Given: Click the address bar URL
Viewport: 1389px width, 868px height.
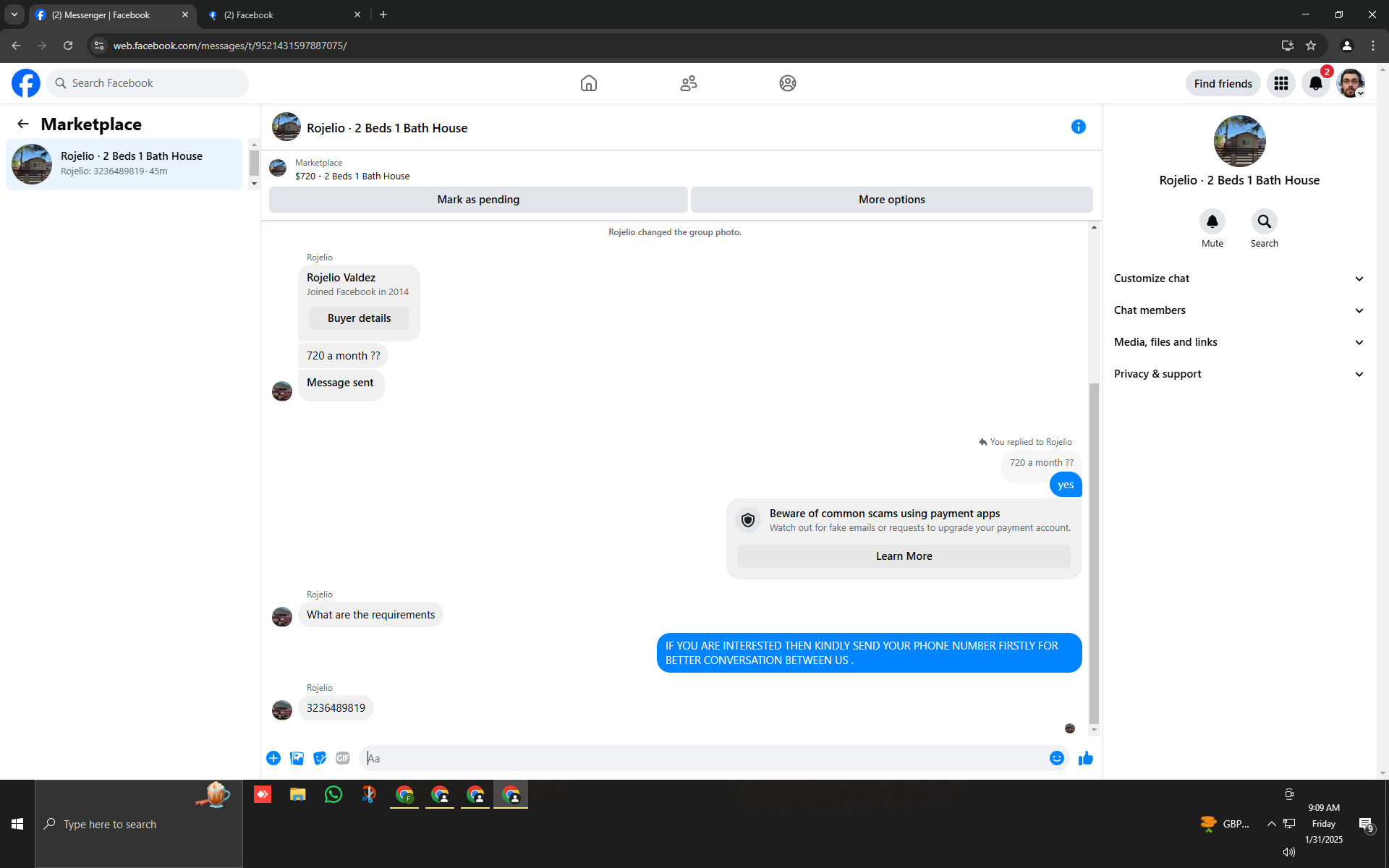Looking at the screenshot, I should point(229,46).
